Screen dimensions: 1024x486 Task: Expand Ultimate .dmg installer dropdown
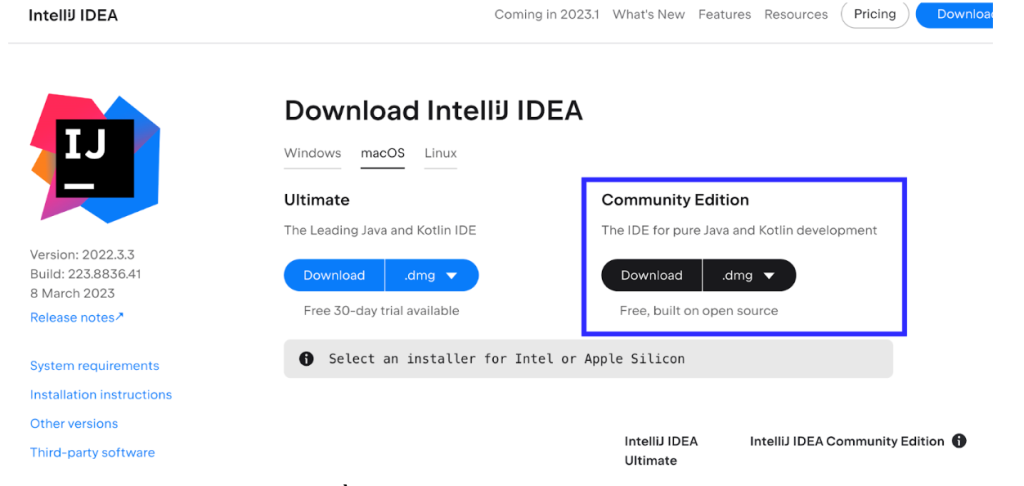click(431, 276)
